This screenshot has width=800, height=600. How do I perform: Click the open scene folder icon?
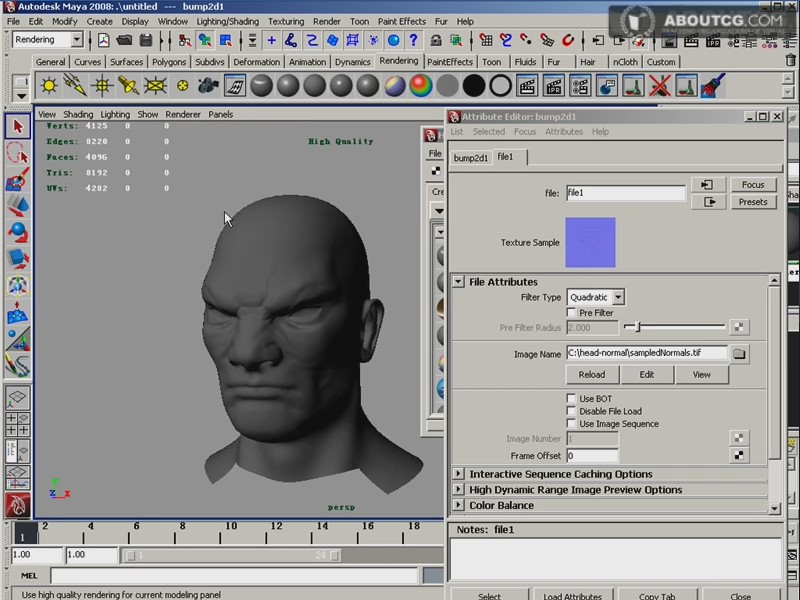(124, 40)
